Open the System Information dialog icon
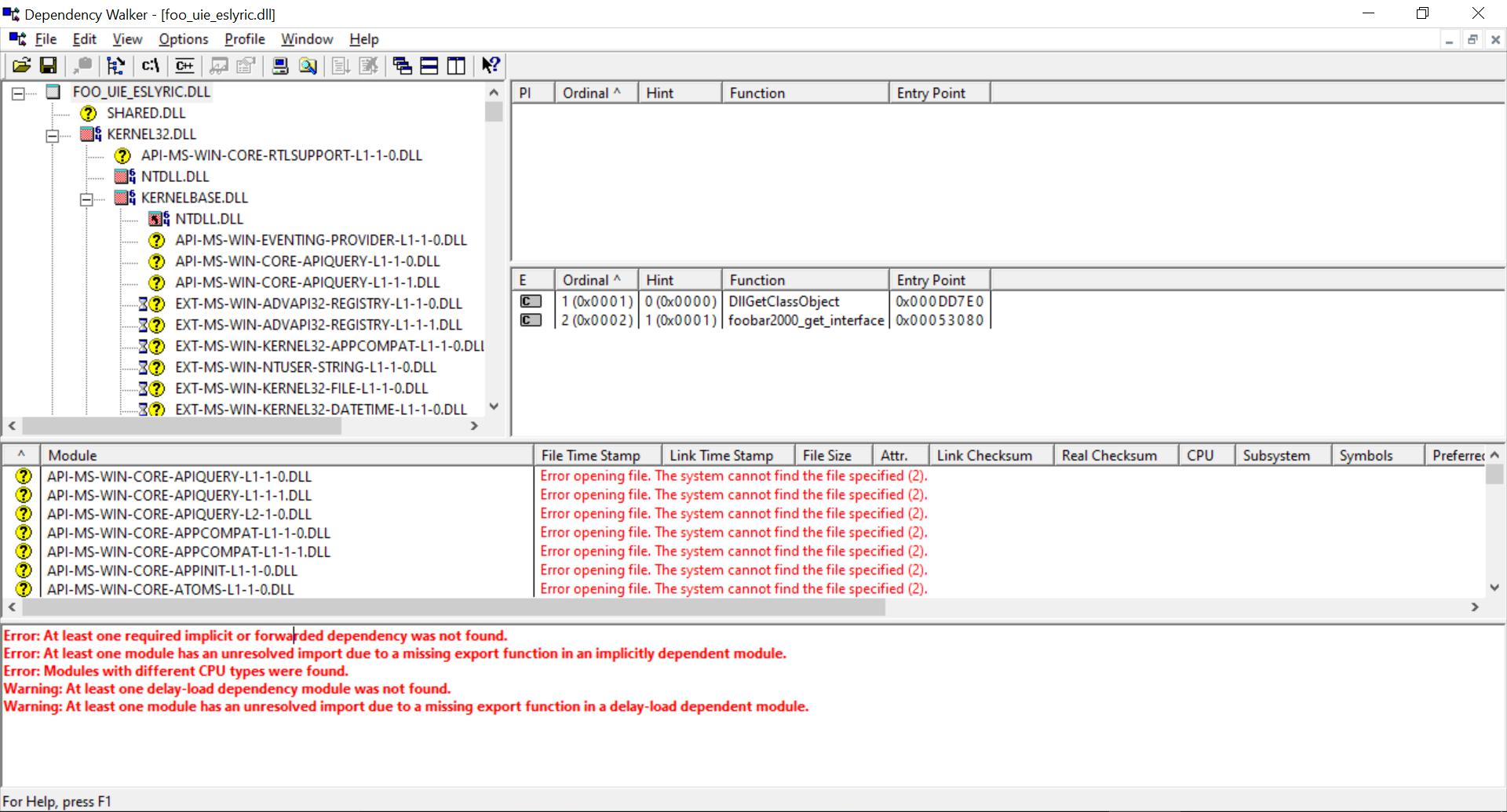1507x812 pixels. click(279, 66)
